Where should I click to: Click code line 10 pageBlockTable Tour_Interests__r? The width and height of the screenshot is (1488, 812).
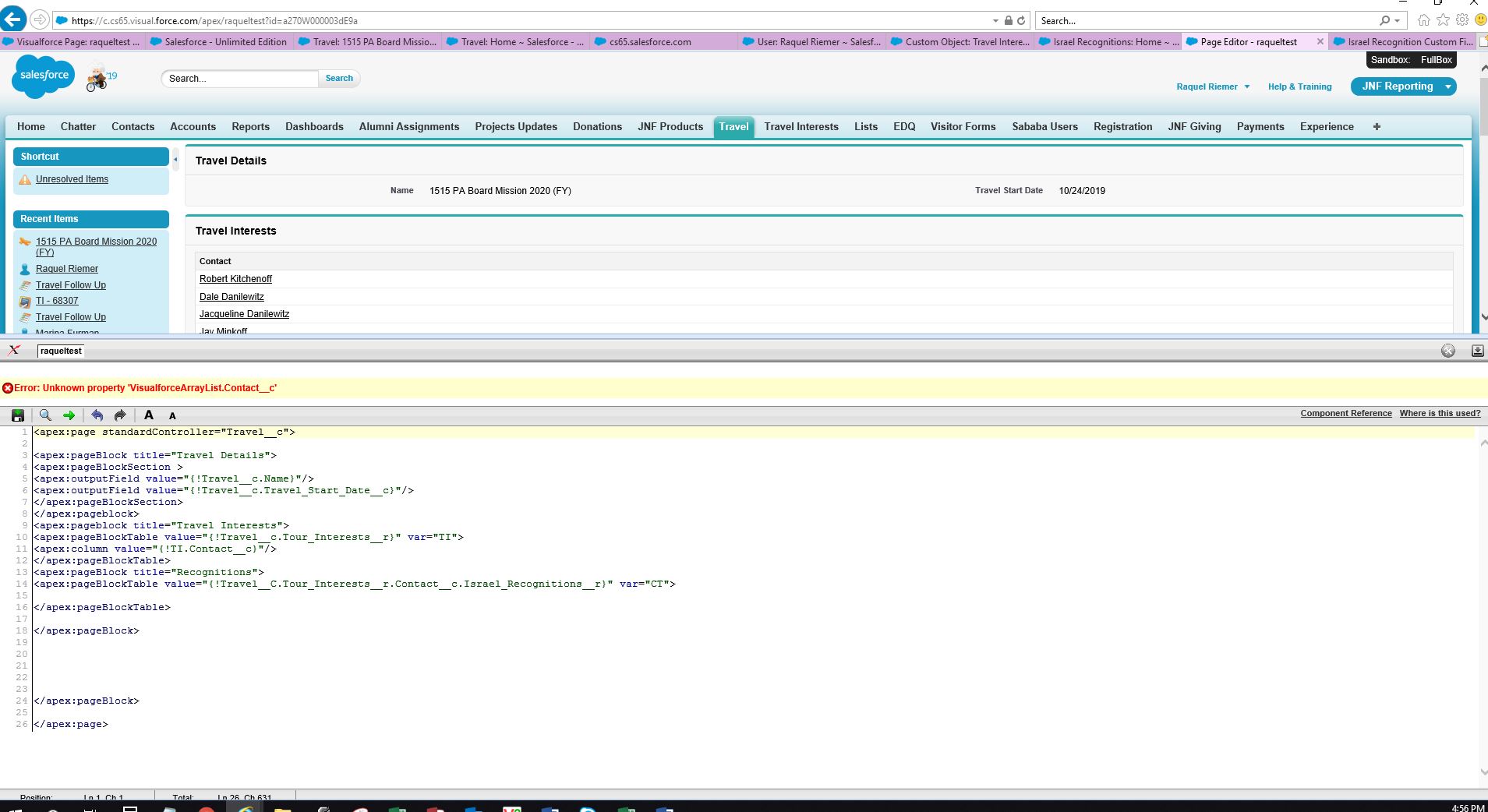click(249, 537)
